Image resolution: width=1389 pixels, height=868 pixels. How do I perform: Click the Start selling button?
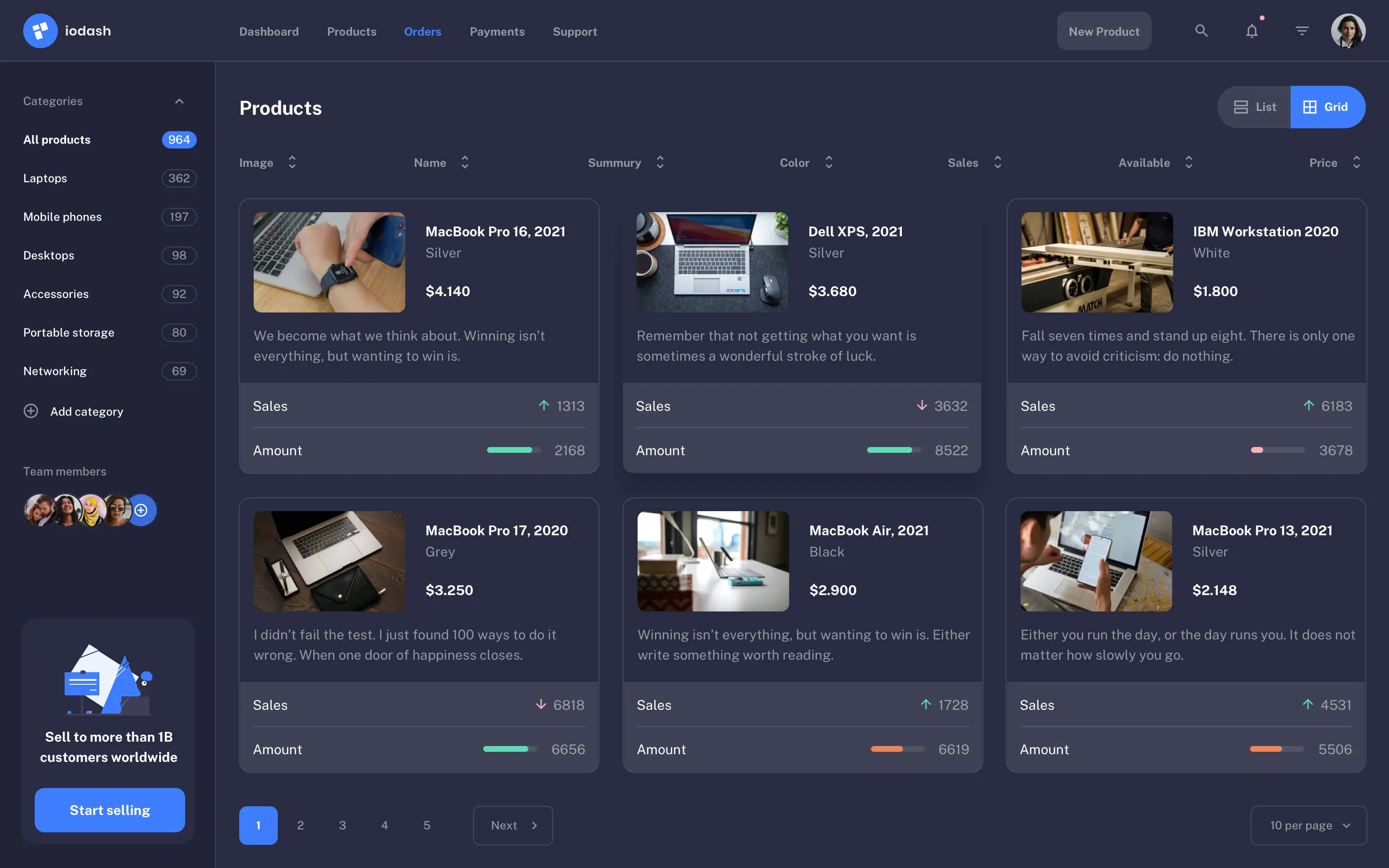[x=109, y=810]
